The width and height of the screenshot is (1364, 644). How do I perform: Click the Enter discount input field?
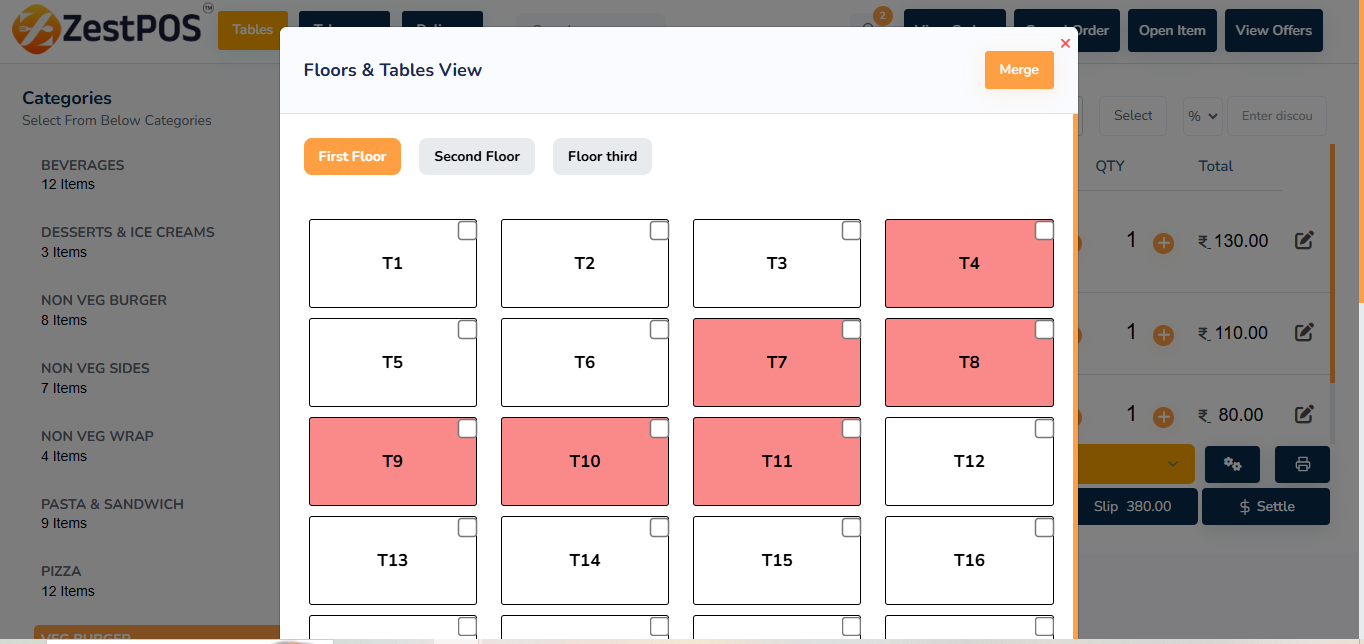click(x=1277, y=116)
